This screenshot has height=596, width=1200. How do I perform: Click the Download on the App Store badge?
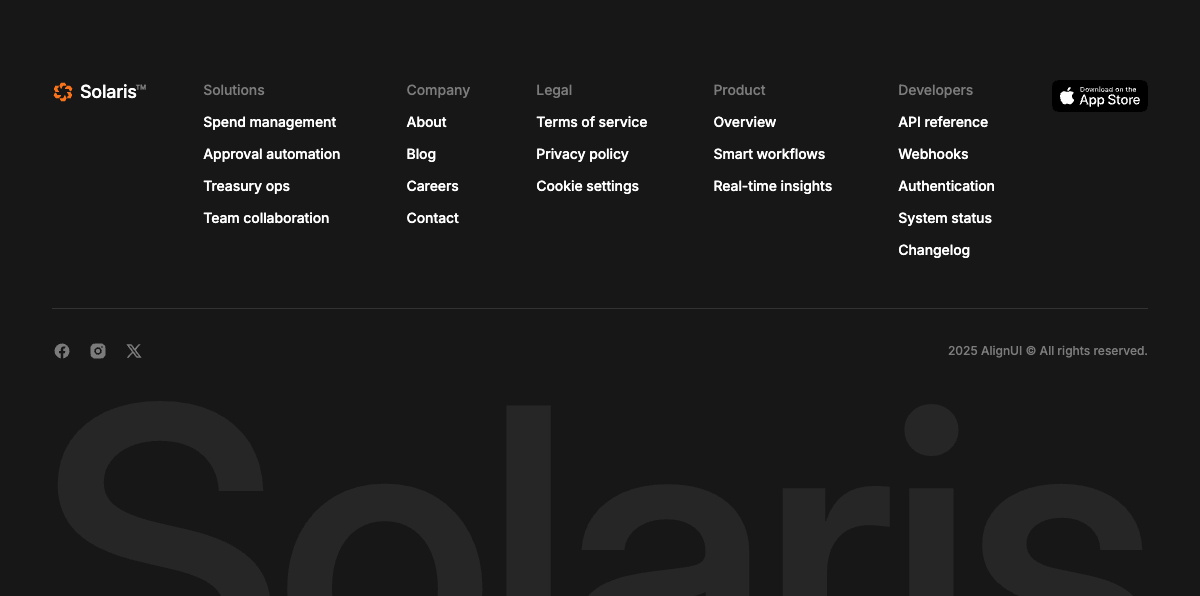click(1100, 96)
